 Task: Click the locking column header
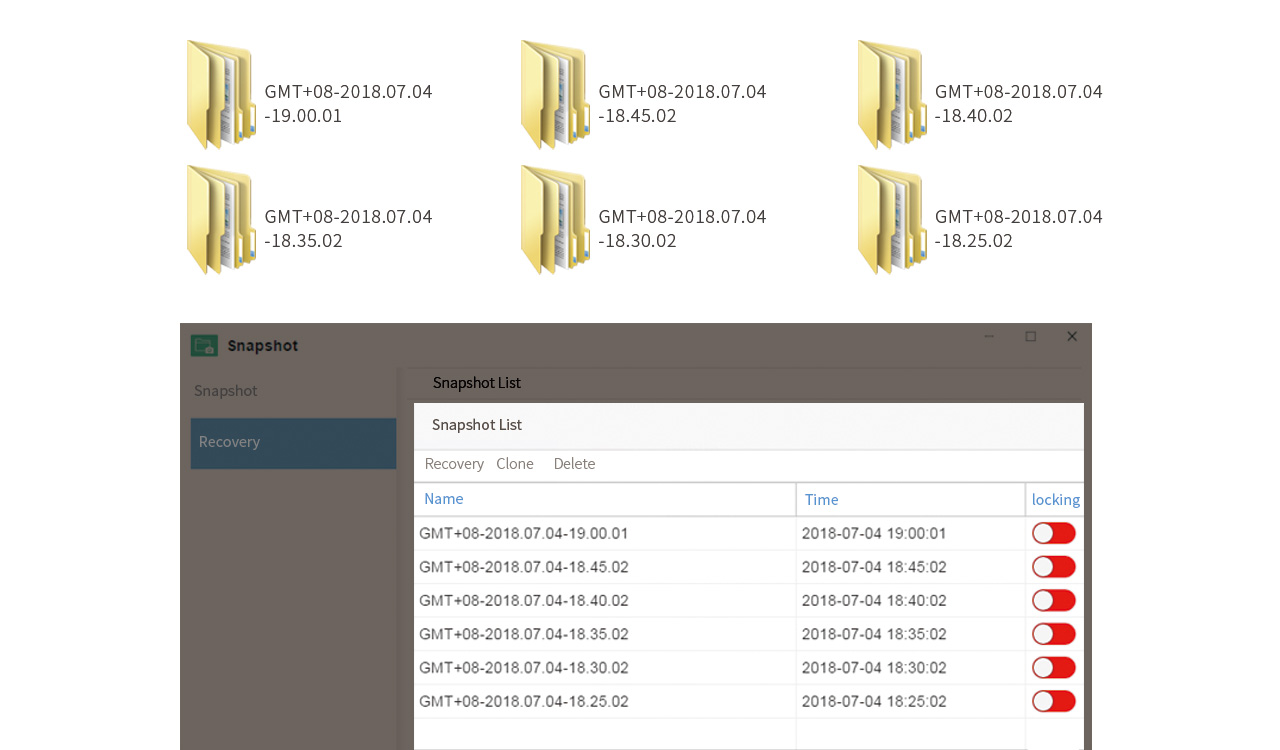click(x=1055, y=498)
